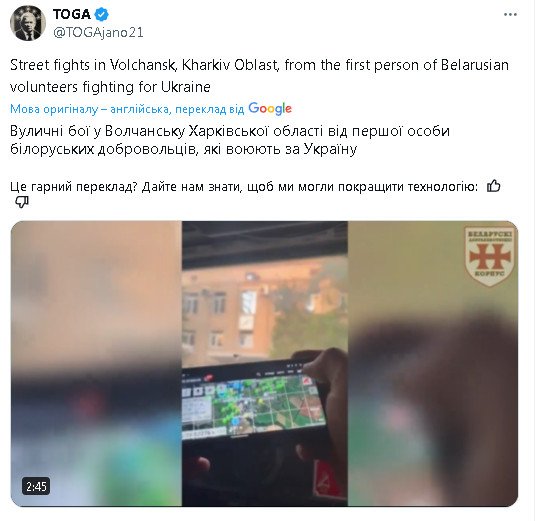Screen dimensions: 539x521
Task: Click the Google logo in translation credit
Action: [x=270, y=109]
